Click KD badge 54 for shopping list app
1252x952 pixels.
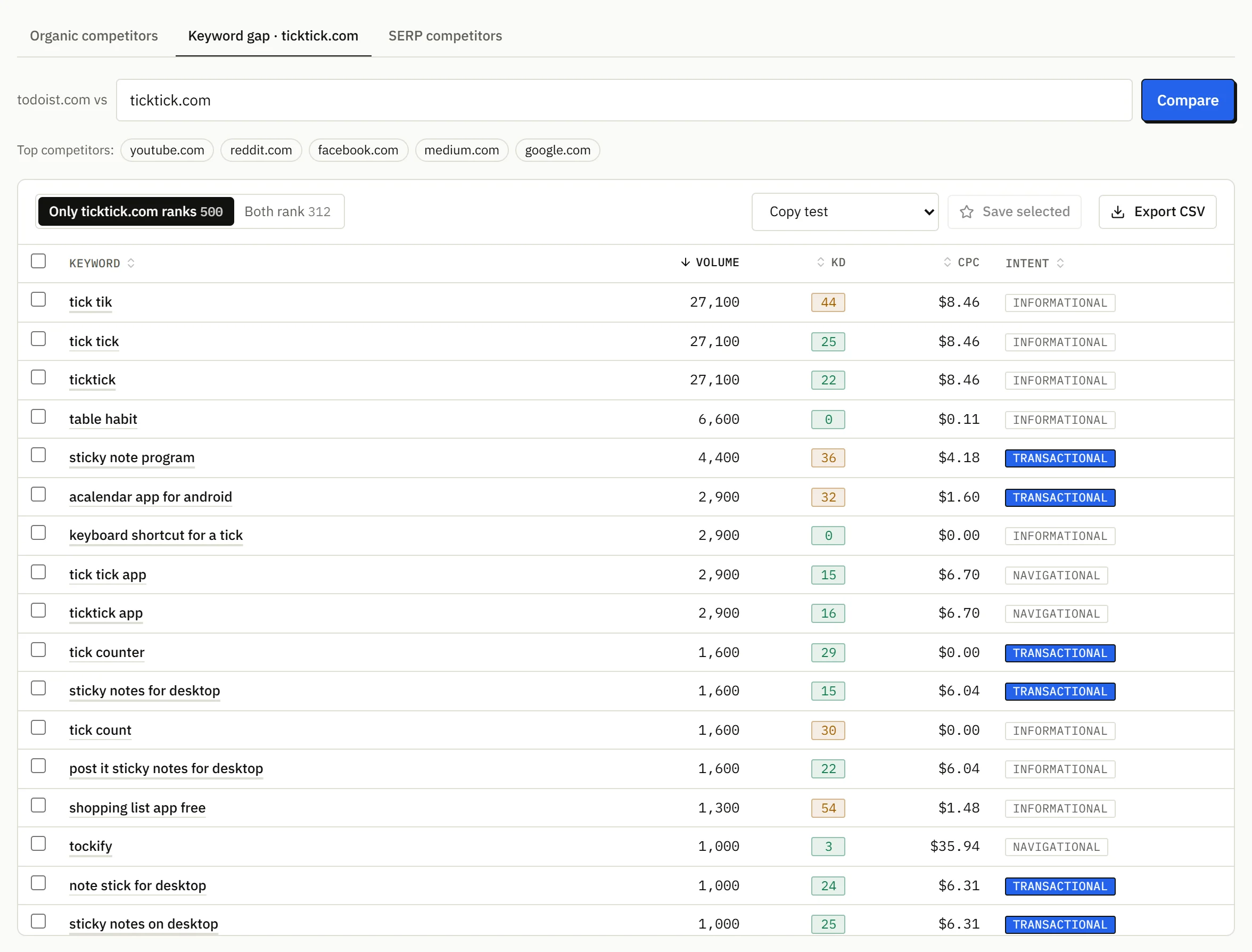click(828, 808)
